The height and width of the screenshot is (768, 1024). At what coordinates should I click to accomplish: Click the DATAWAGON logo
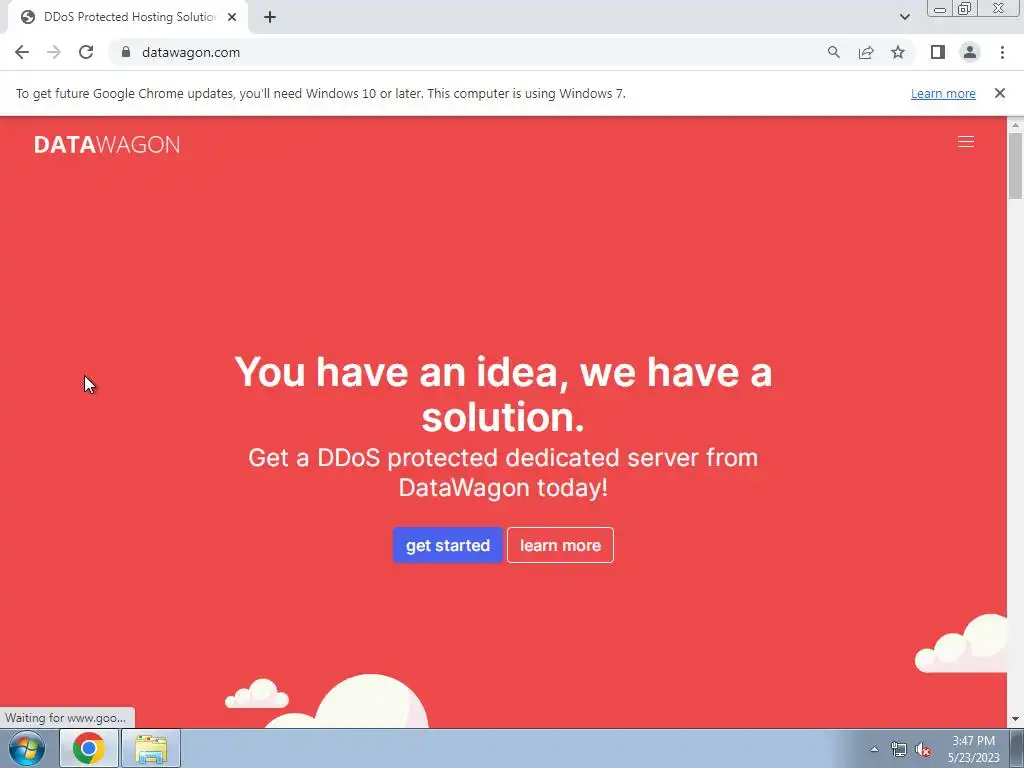pyautogui.click(x=106, y=144)
